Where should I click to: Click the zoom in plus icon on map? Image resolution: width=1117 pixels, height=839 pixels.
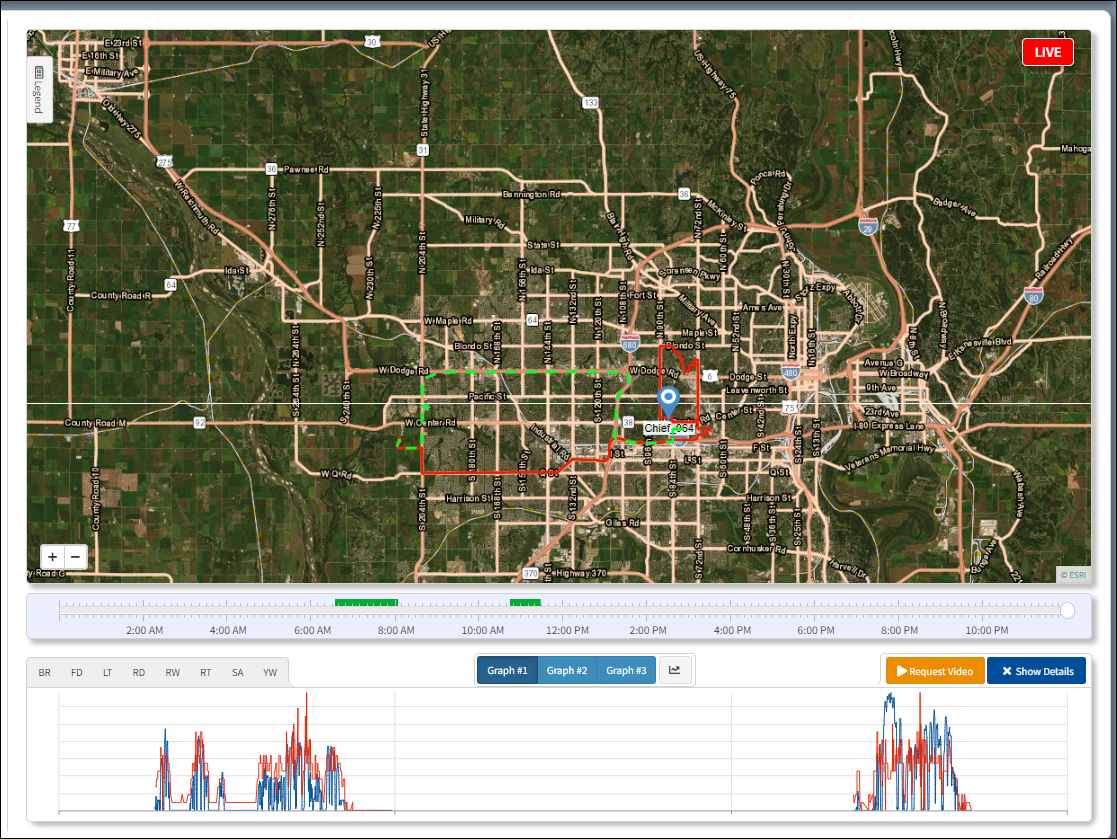(x=52, y=556)
